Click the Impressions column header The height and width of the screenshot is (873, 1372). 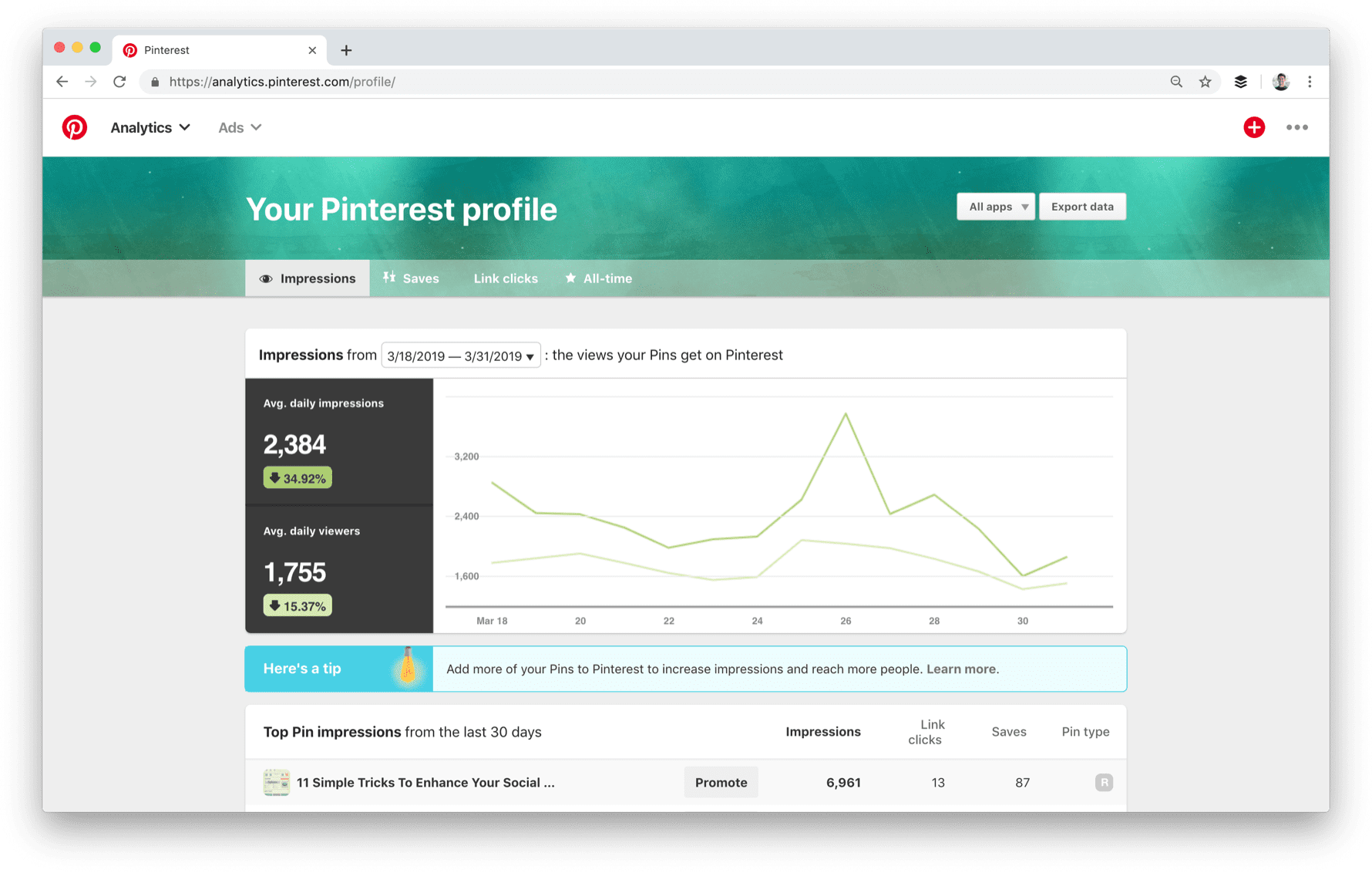[x=823, y=732]
